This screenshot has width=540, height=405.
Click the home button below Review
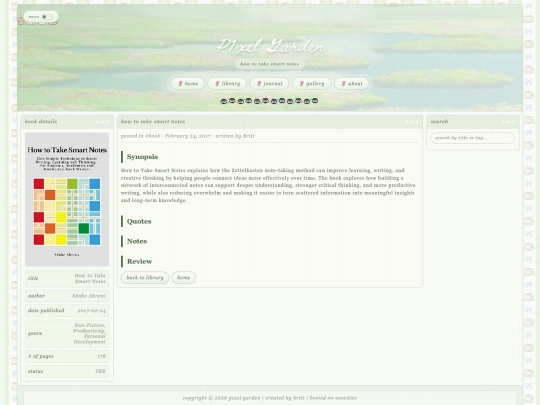pyautogui.click(x=184, y=278)
